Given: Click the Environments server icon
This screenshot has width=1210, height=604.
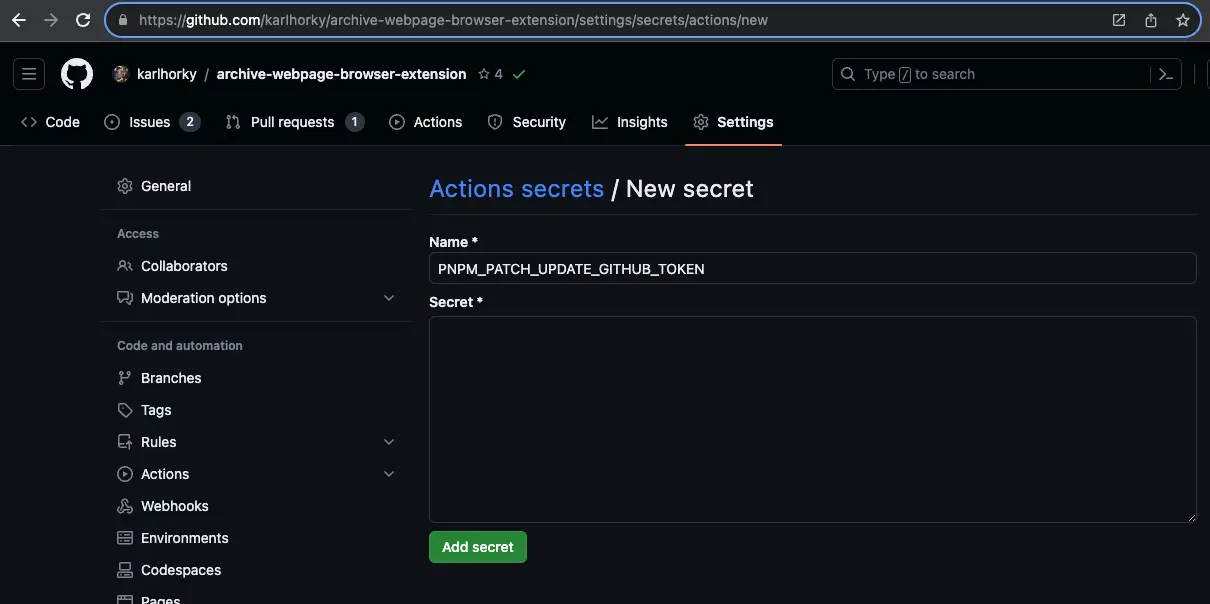Looking at the screenshot, I should (125, 538).
